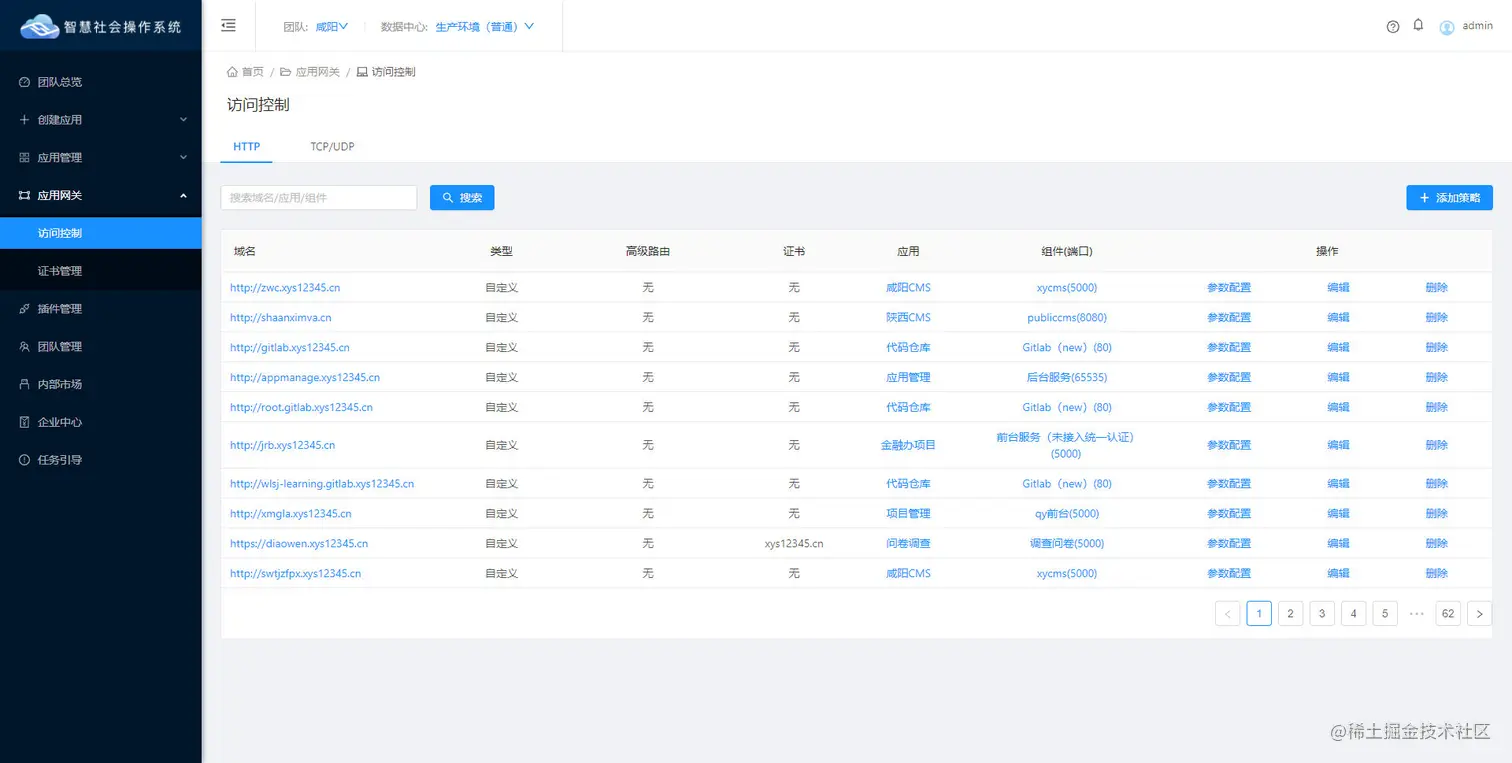This screenshot has width=1512, height=763.
Task: Open http://zwc.xys12345.cn domain link
Action: pyautogui.click(x=285, y=288)
